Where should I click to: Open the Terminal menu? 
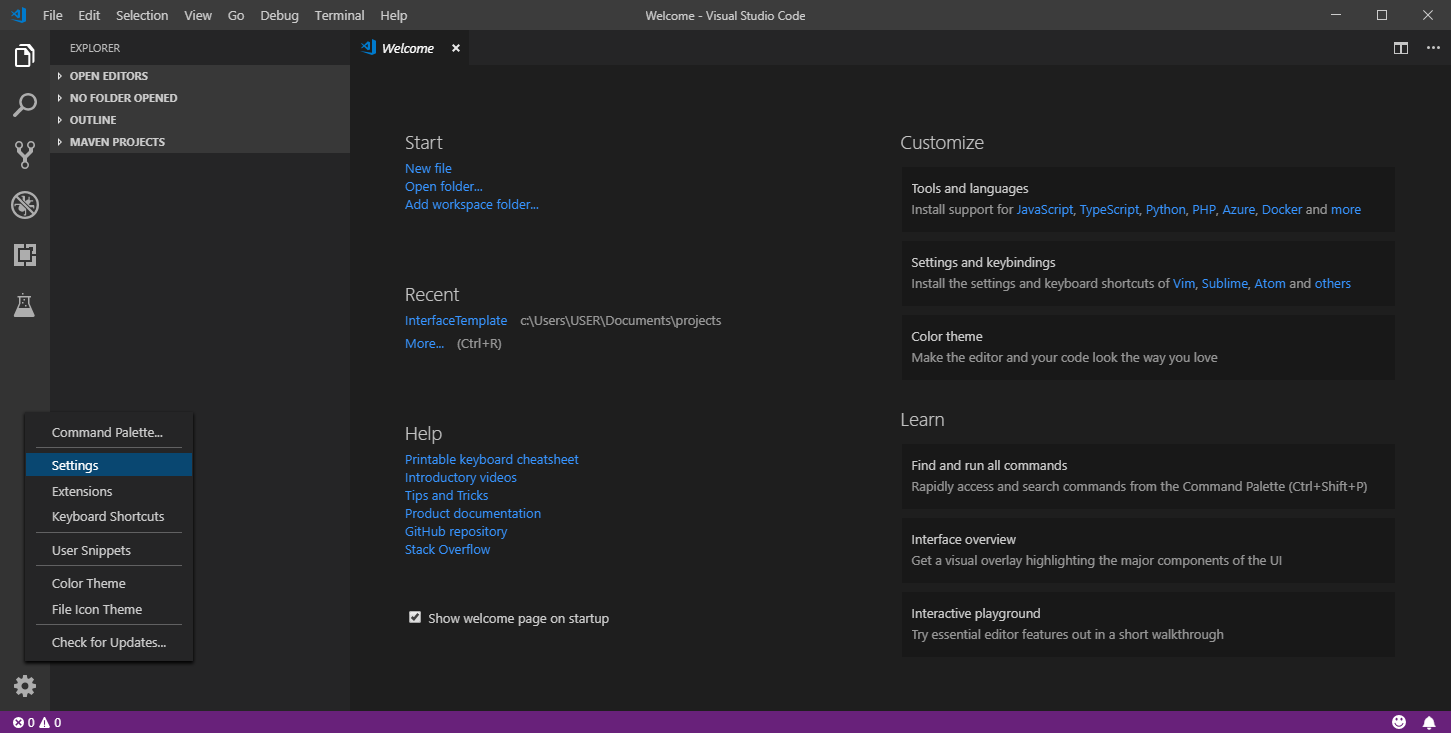pyautogui.click(x=341, y=15)
